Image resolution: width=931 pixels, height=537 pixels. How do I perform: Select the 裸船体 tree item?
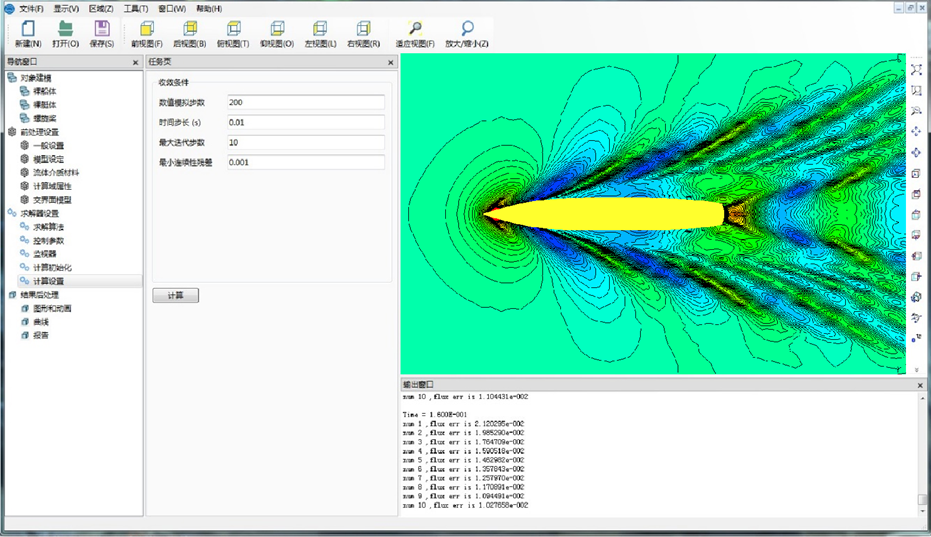point(45,91)
